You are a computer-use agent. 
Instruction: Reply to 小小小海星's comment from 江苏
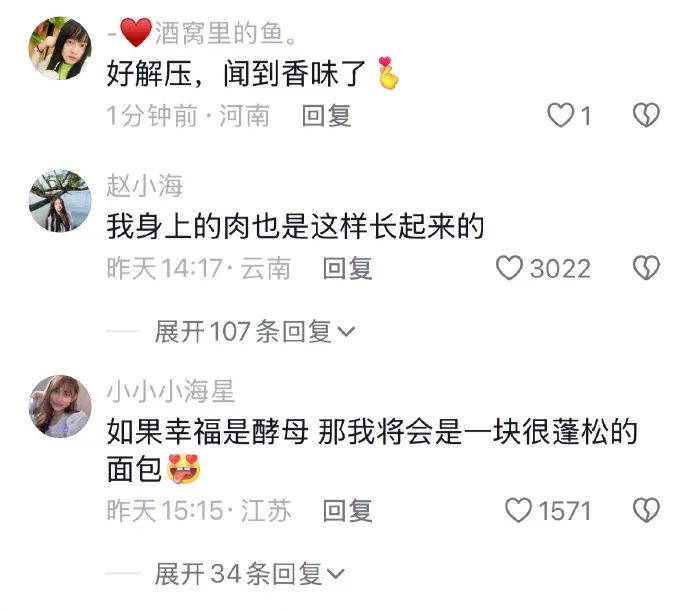(347, 511)
